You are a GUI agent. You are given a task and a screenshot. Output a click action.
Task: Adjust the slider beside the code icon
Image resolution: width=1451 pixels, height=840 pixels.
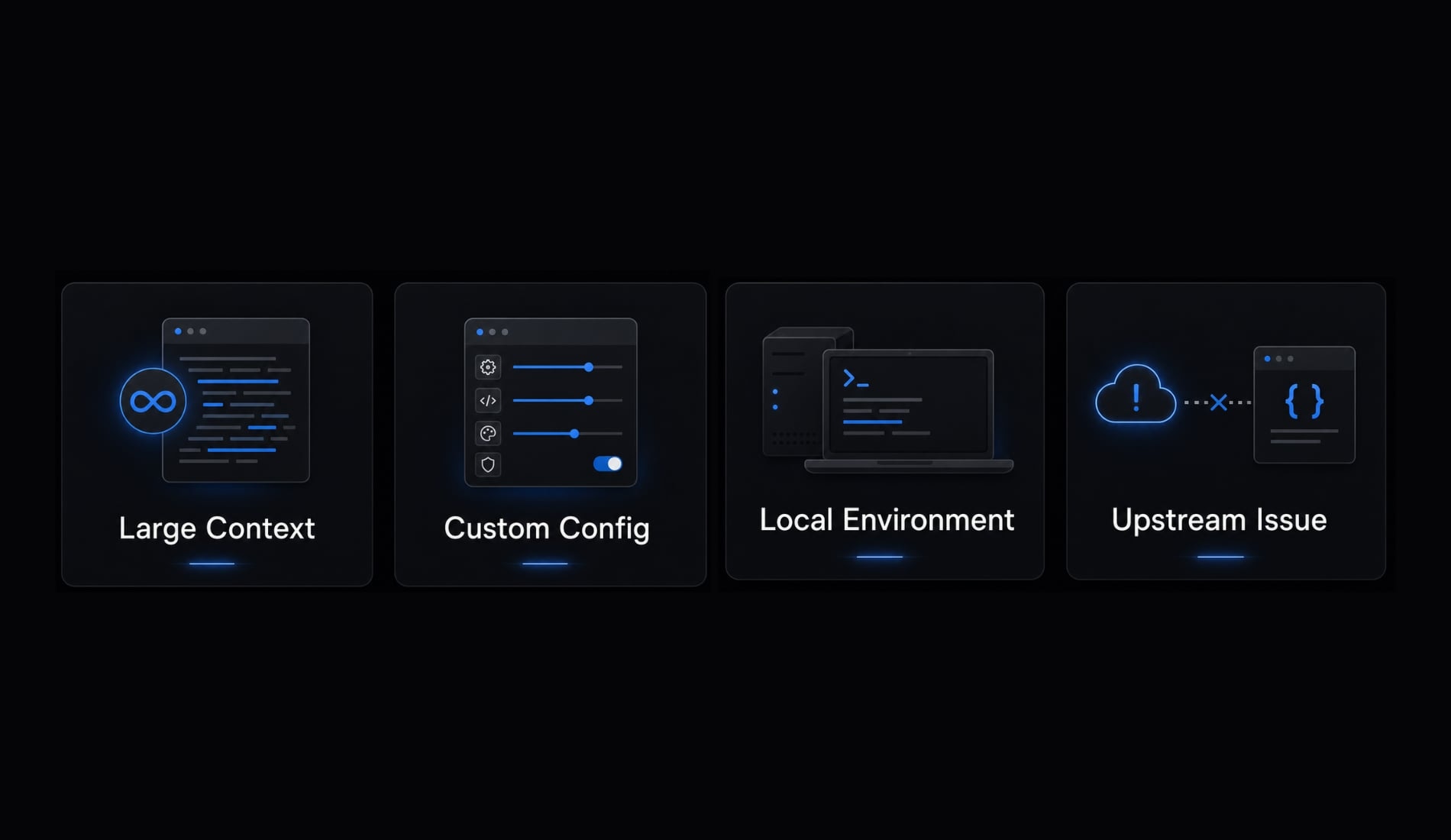coord(567,400)
